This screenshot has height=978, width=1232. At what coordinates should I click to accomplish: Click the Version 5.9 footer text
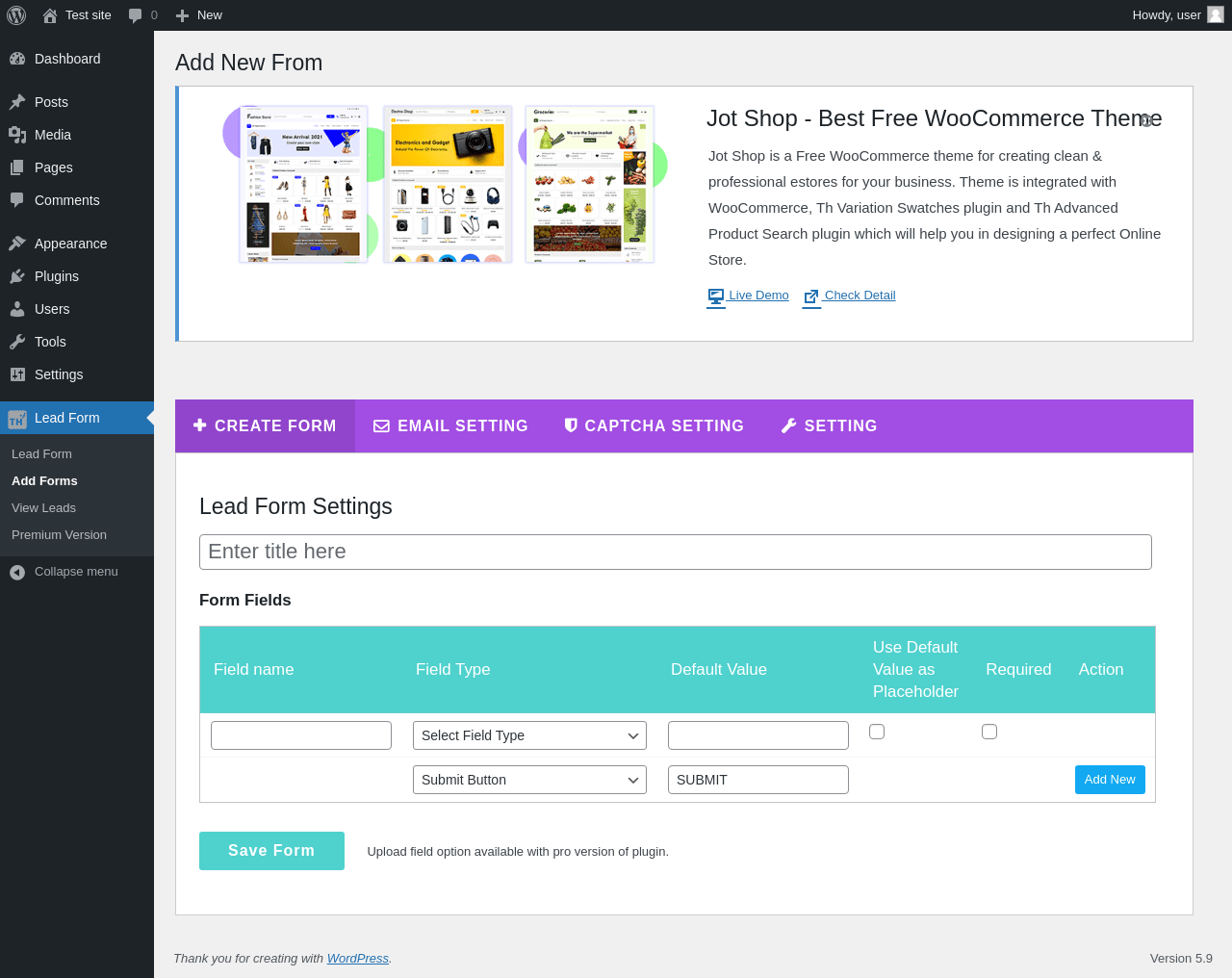pos(1181,959)
